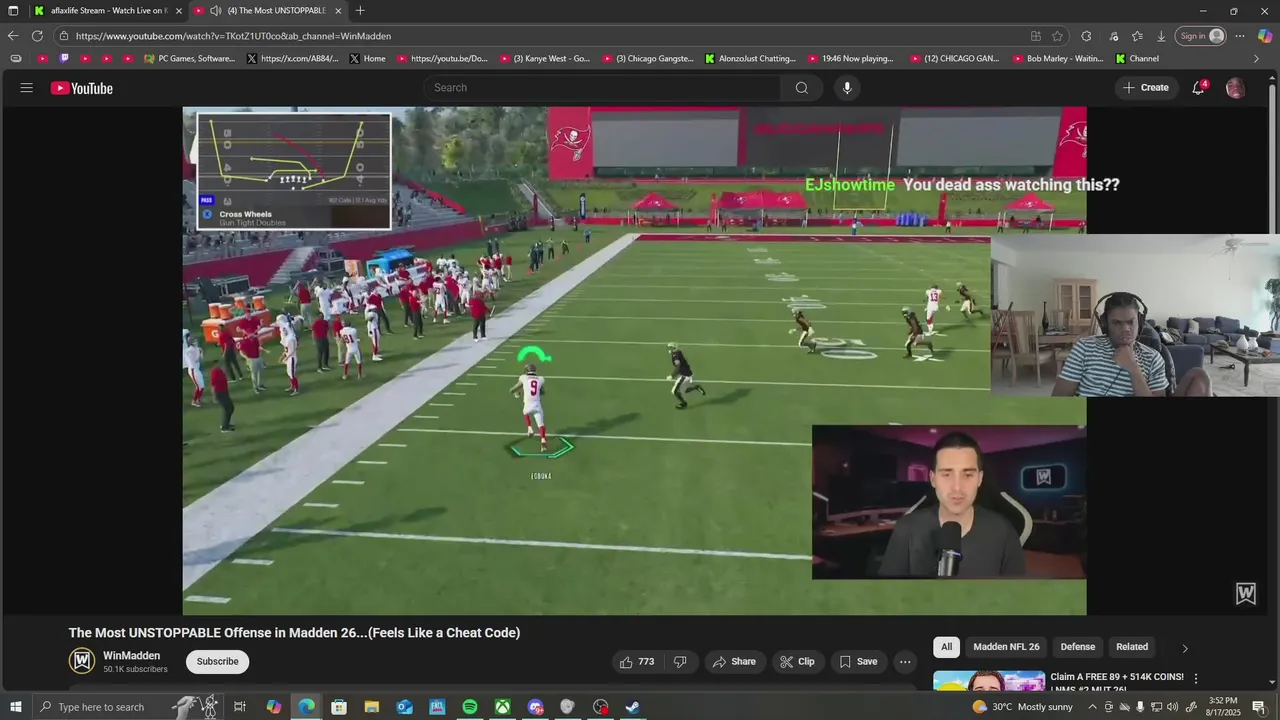
Task: Open the Kanye West bookmark
Action: pos(543,59)
